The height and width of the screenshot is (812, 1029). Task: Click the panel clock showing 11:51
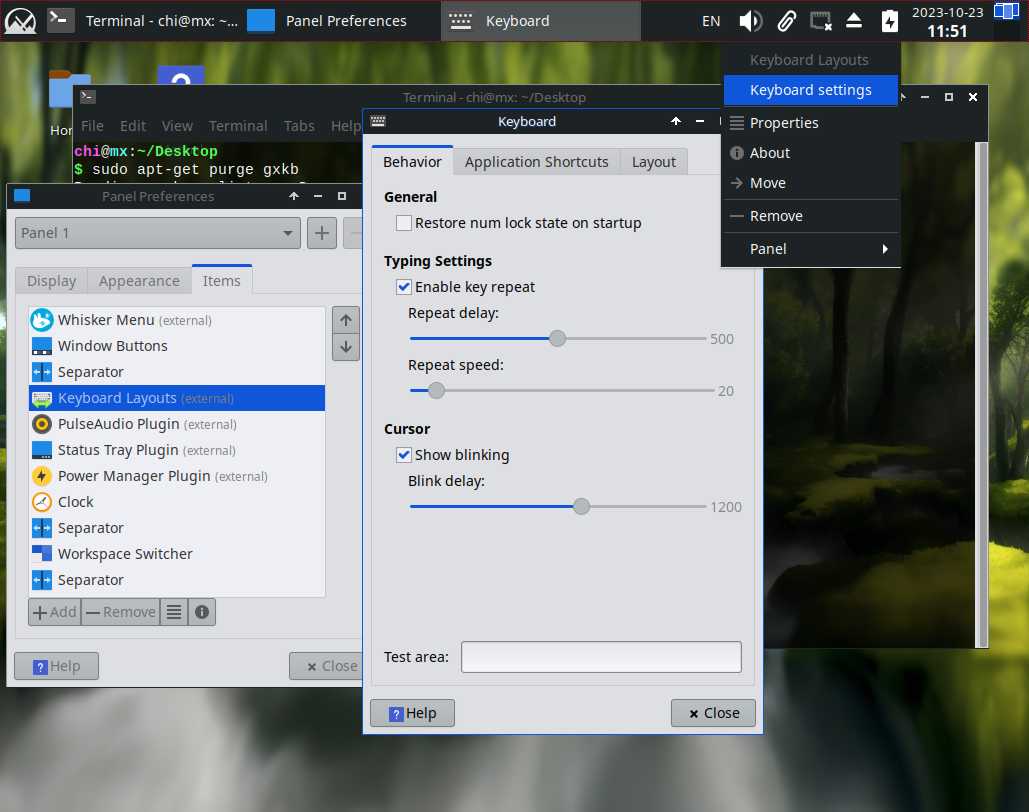click(x=947, y=22)
